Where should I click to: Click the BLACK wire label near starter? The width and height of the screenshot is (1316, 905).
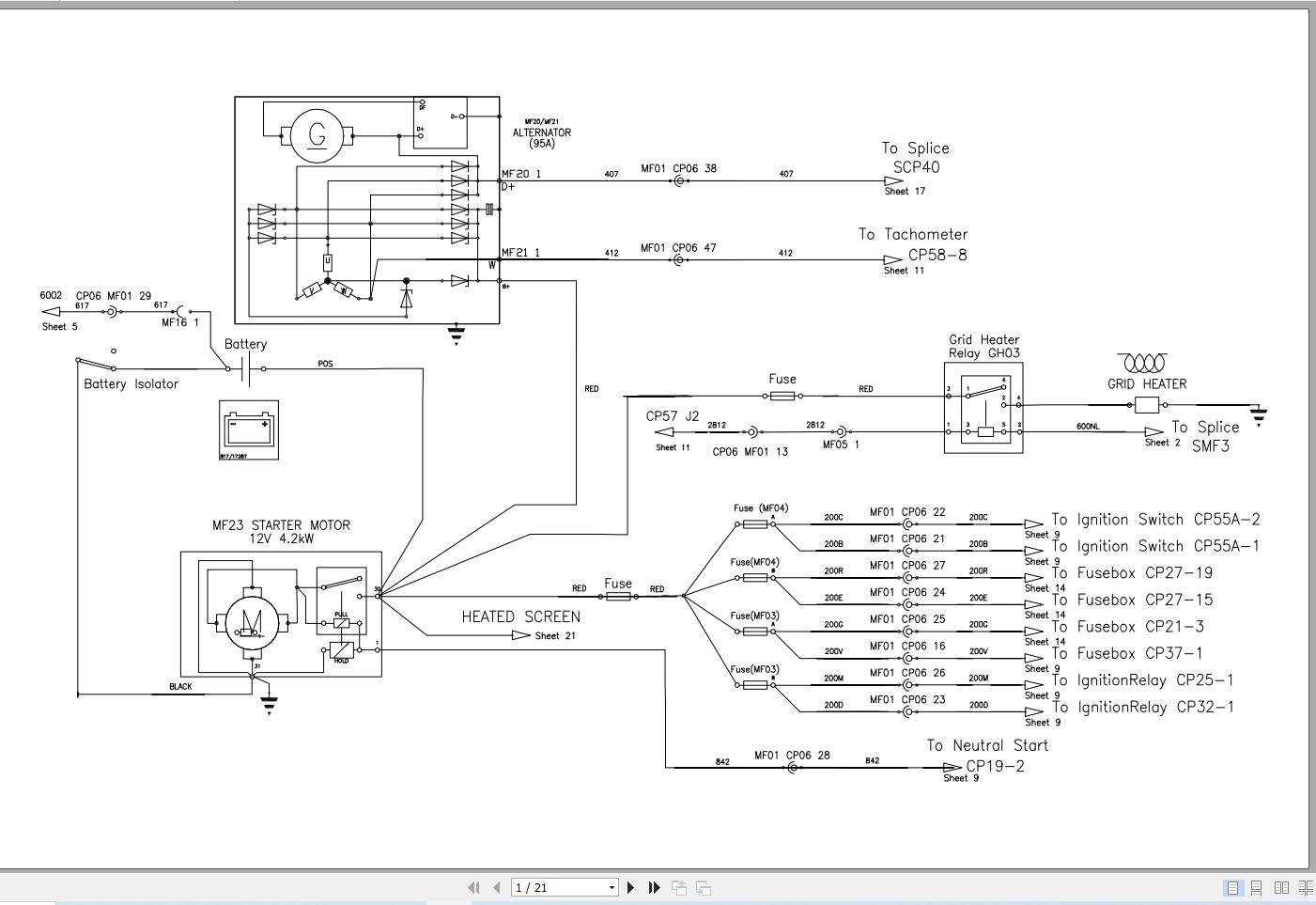tap(180, 686)
